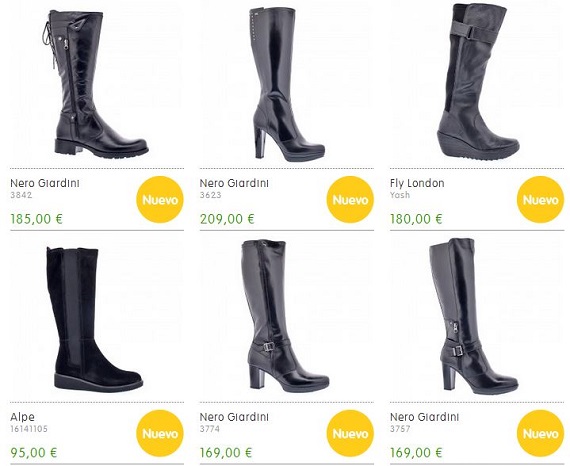Screen dimensions: 570x466
Task: Open the Nero Giardini 3774 buckle boot image
Action: point(285,316)
